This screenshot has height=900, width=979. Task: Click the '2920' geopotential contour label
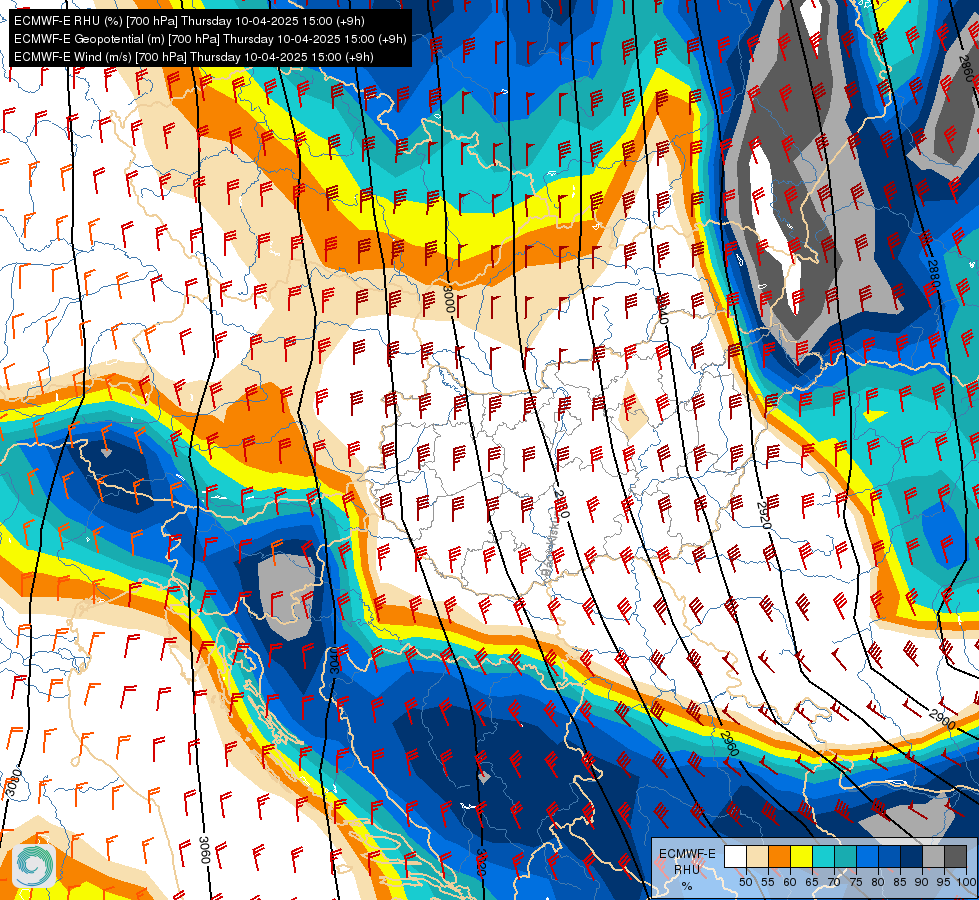764,515
